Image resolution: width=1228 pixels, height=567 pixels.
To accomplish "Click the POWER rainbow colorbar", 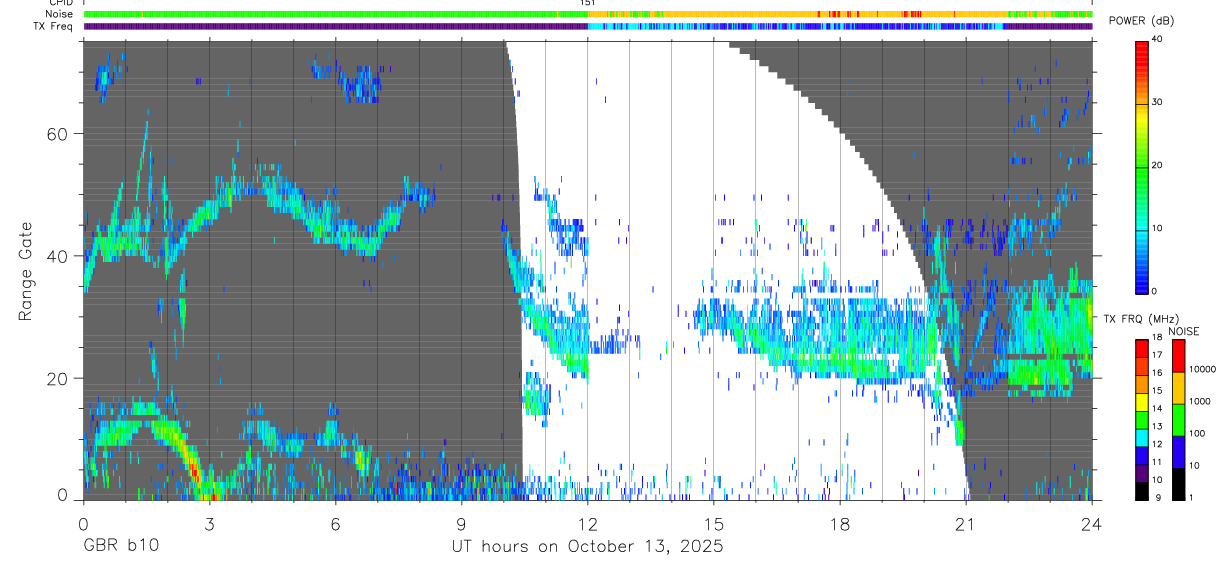I will pos(1143,166).
